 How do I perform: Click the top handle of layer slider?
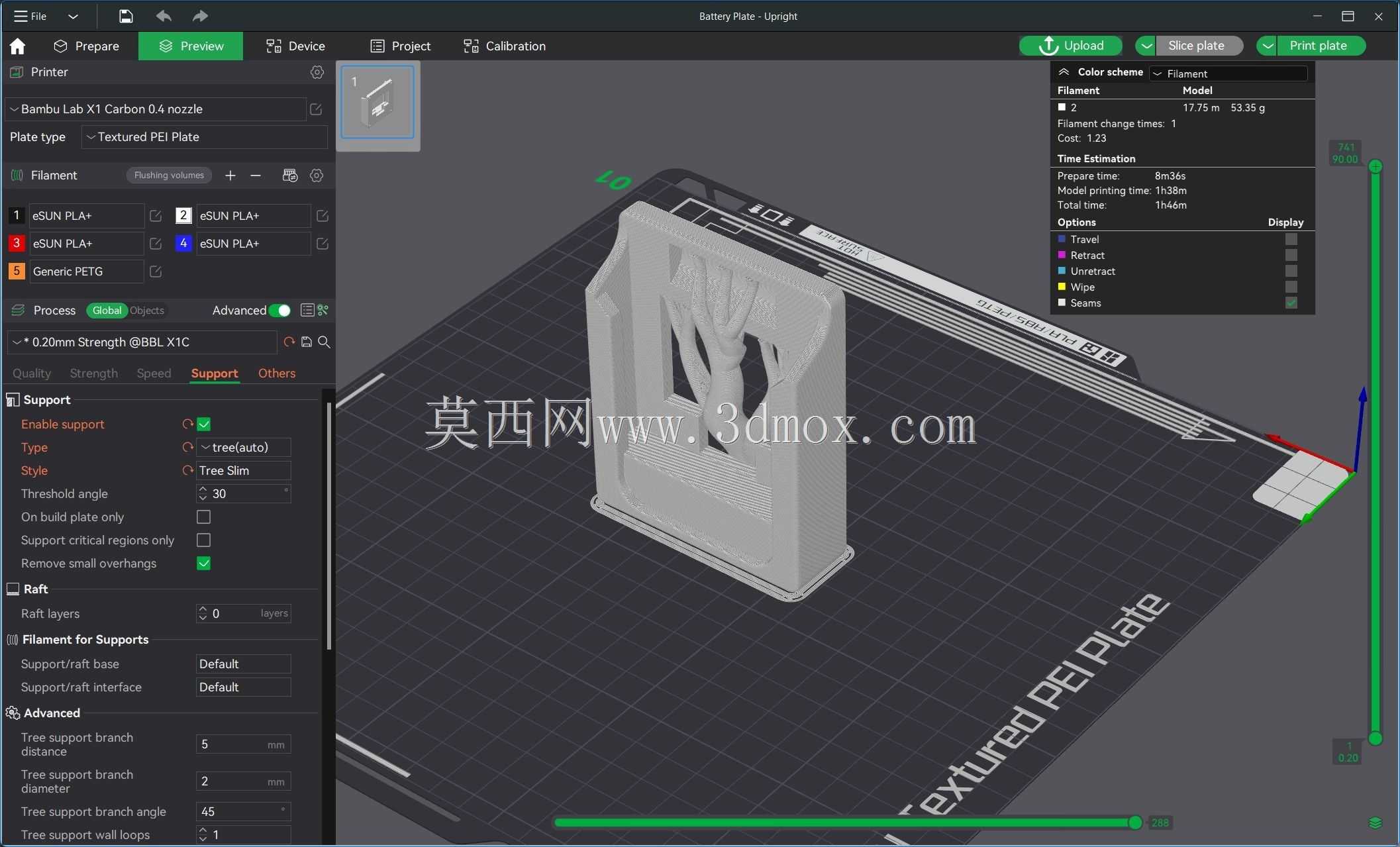pyautogui.click(x=1375, y=166)
